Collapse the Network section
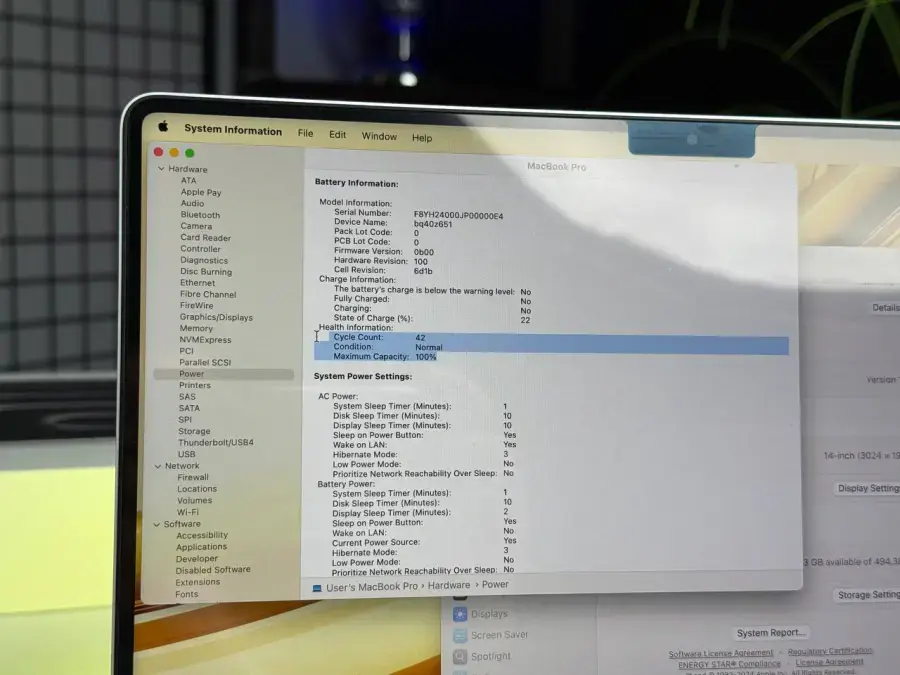 coord(156,466)
